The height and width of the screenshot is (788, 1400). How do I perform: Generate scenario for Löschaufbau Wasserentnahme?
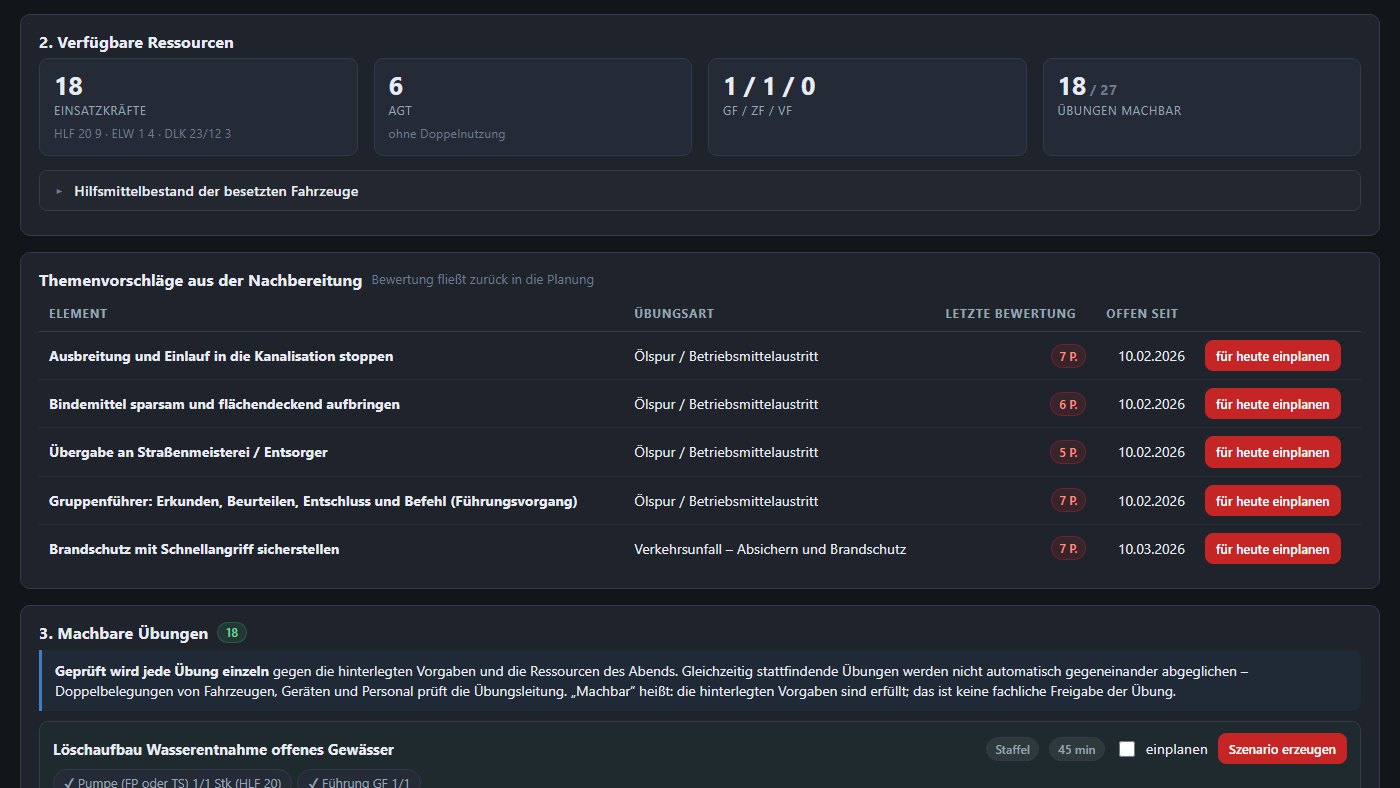(x=1282, y=749)
